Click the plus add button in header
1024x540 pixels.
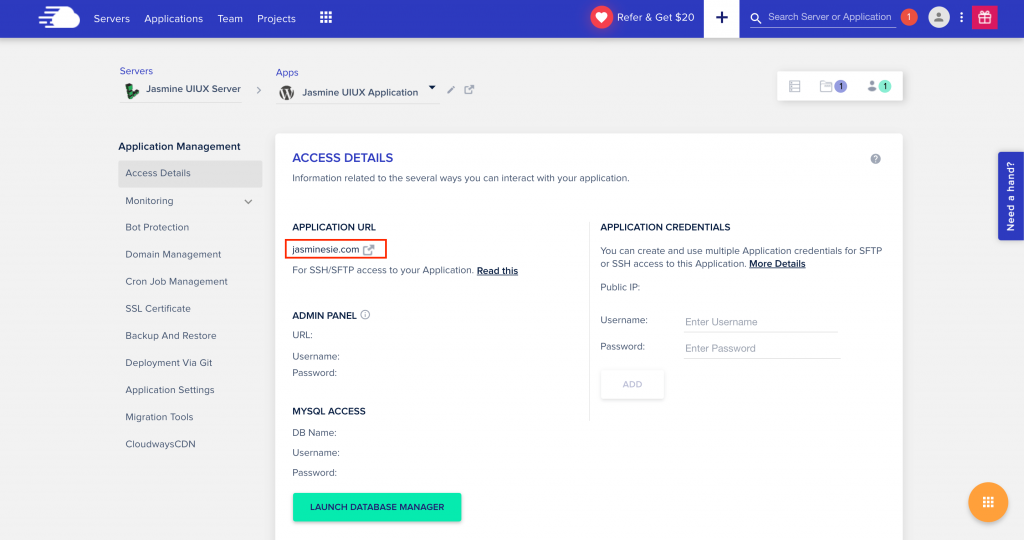(722, 18)
